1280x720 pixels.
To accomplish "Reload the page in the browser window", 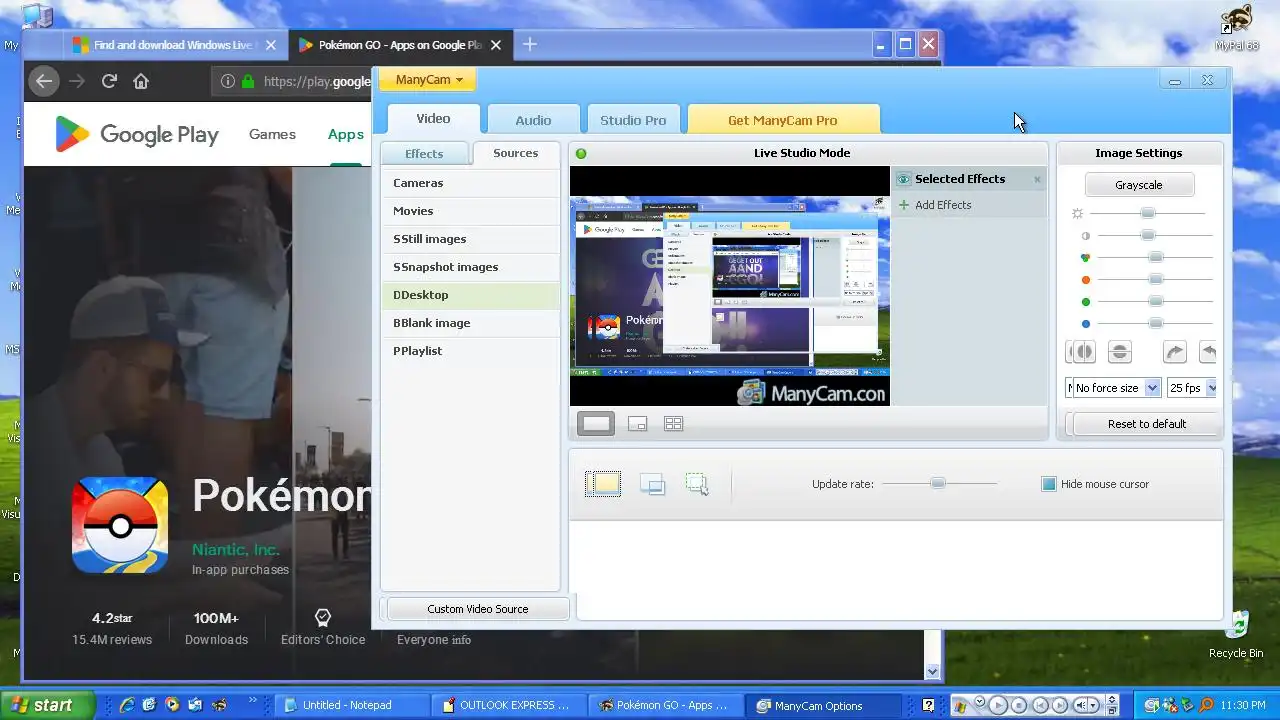I will pos(109,81).
